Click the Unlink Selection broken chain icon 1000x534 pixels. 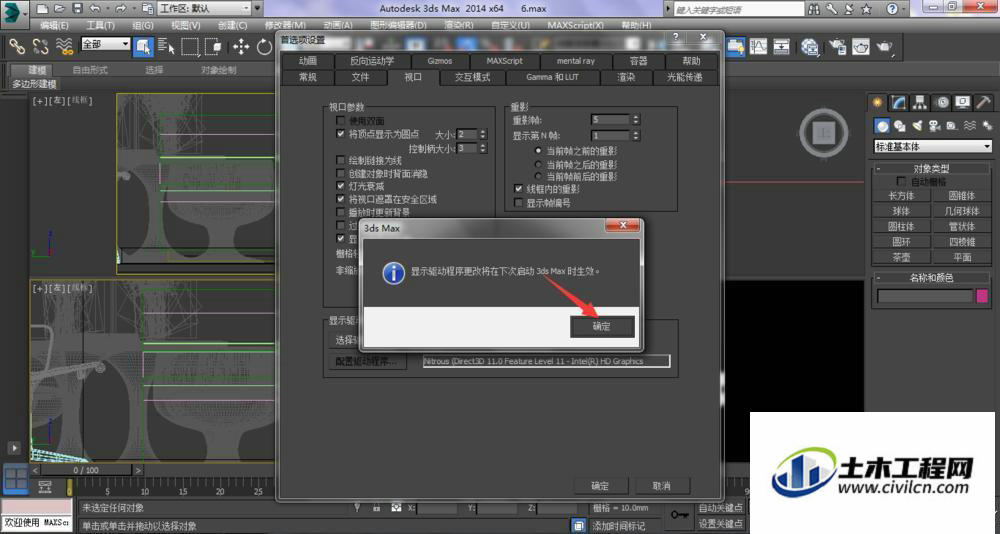pos(40,47)
